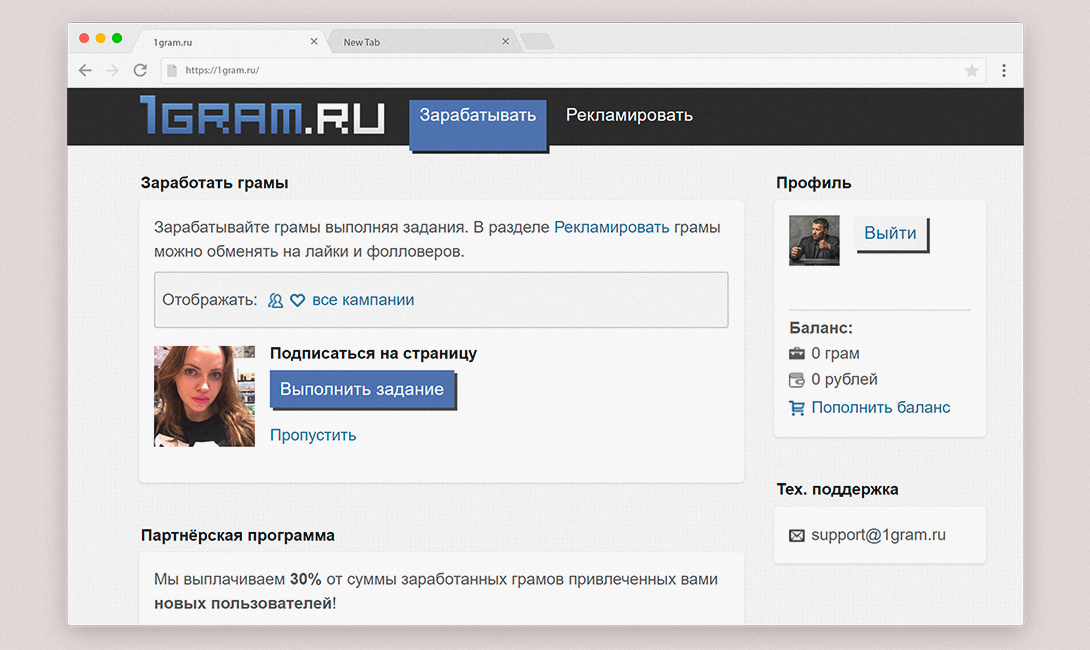Click the Подписаться на страницу heading
This screenshot has height=650, width=1090.
coord(373,353)
